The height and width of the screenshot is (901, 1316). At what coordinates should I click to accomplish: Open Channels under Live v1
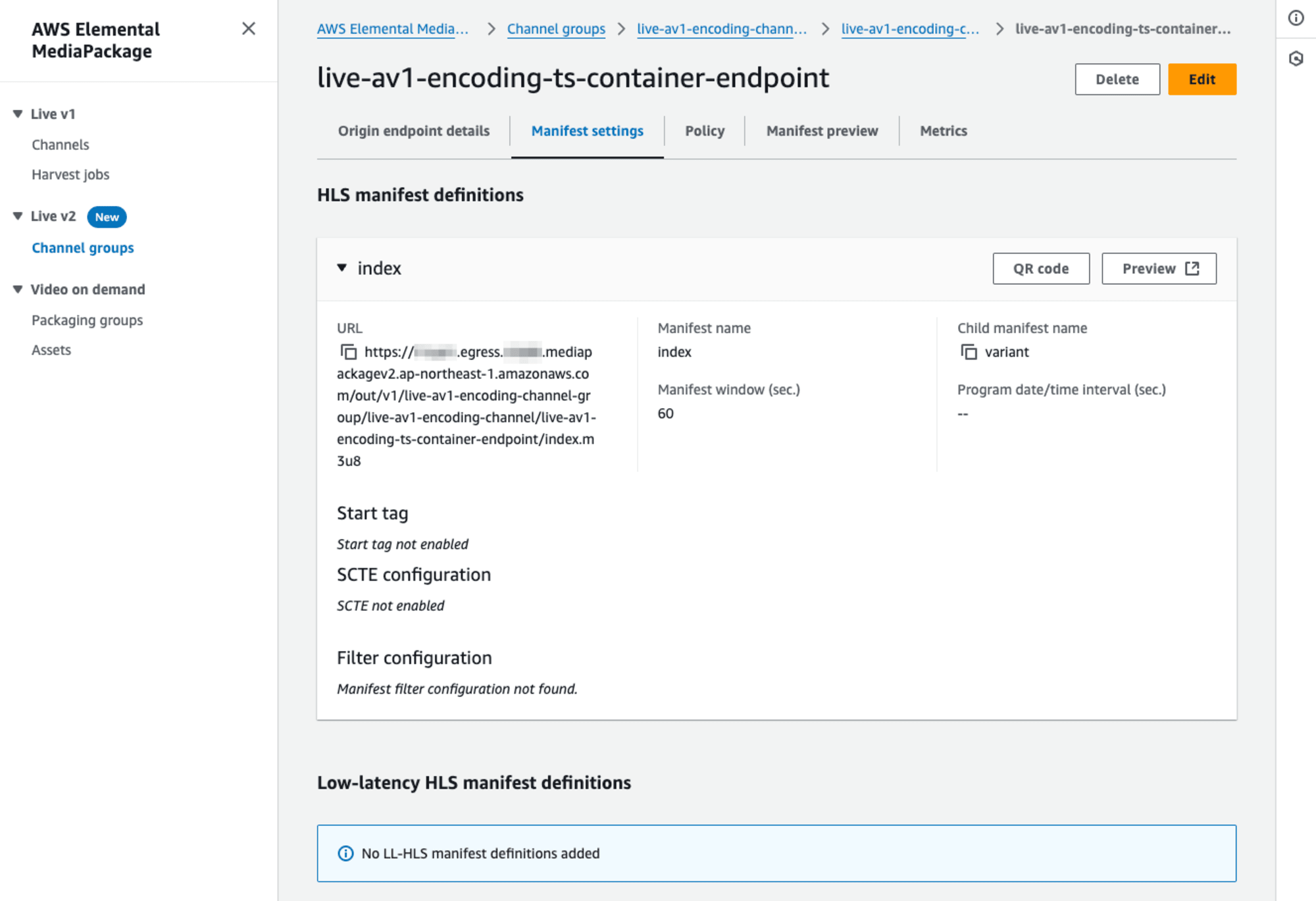[x=61, y=145]
